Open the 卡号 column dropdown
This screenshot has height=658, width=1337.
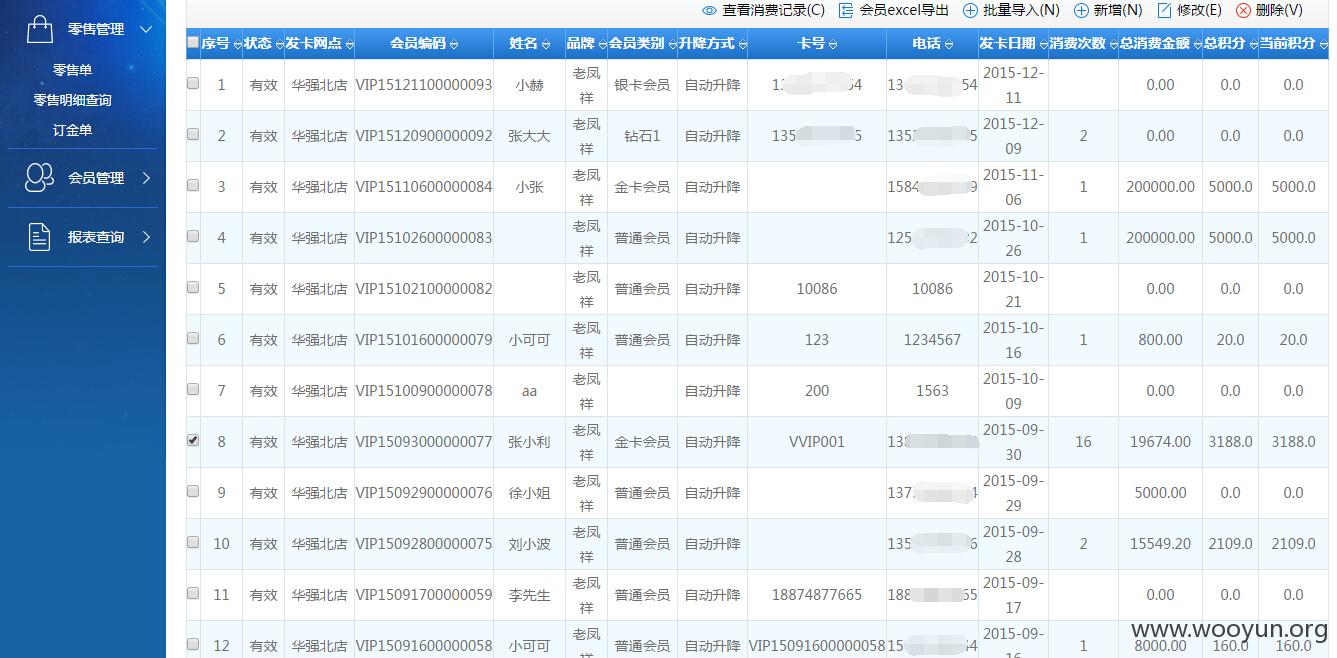point(832,45)
